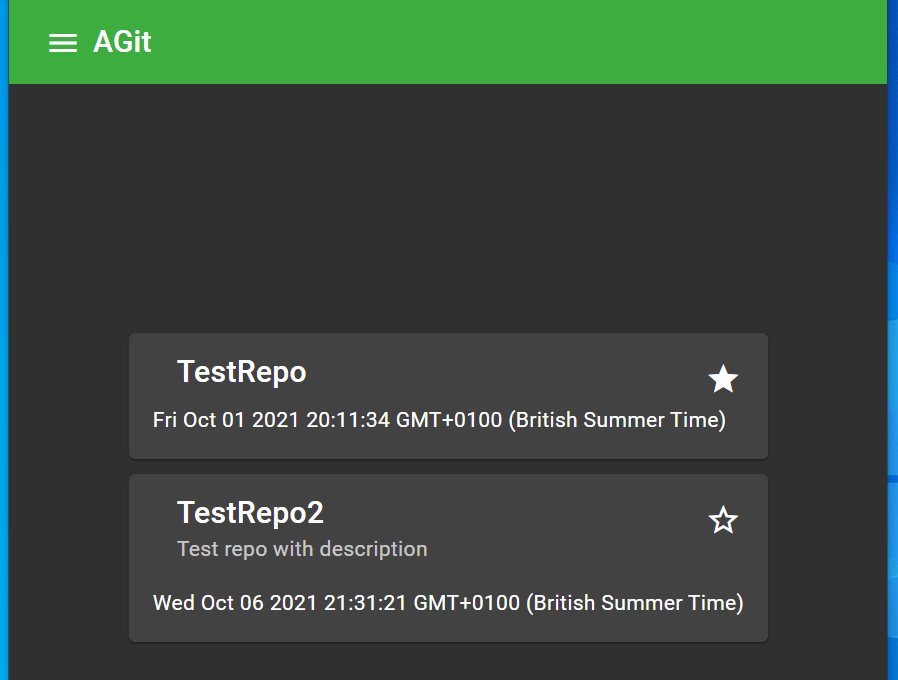Click the empty dark area above TestRepo
Viewport: 898px width, 680px height.
pyautogui.click(x=448, y=210)
